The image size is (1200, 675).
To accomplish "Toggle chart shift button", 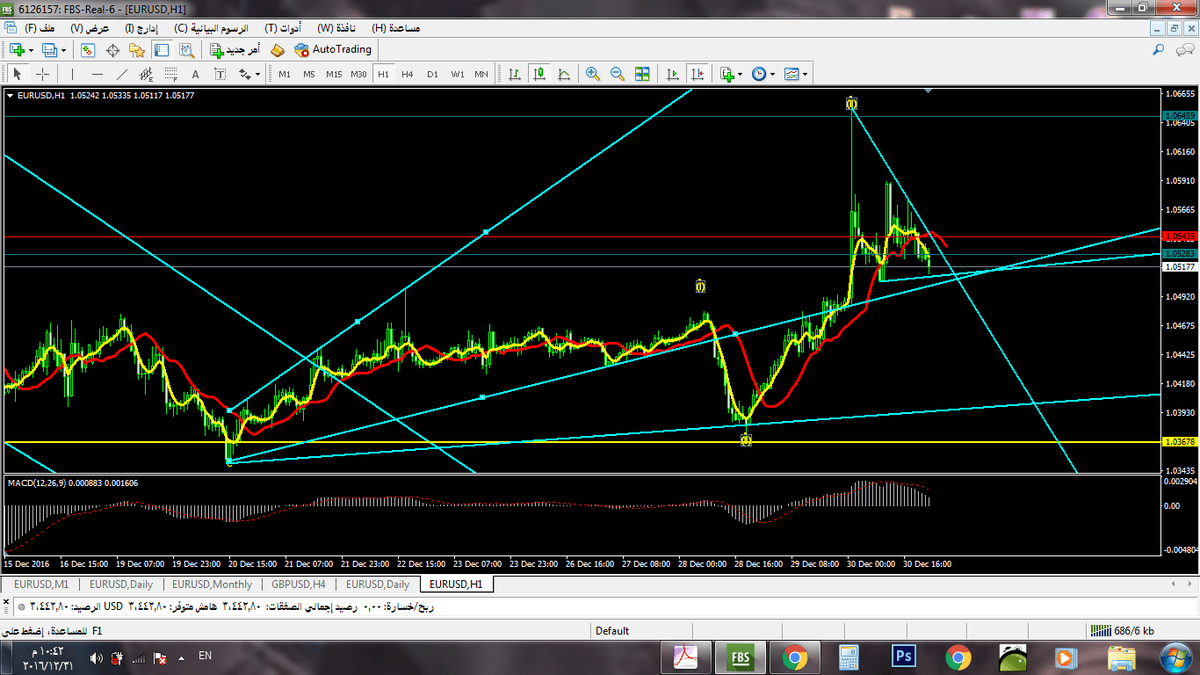I will click(x=697, y=74).
